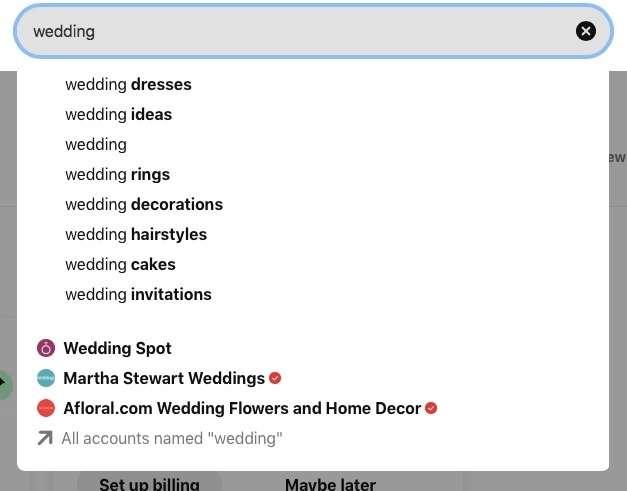Select the plain "wedding" suggestion
This screenshot has height=491, width=627.
tap(96, 144)
